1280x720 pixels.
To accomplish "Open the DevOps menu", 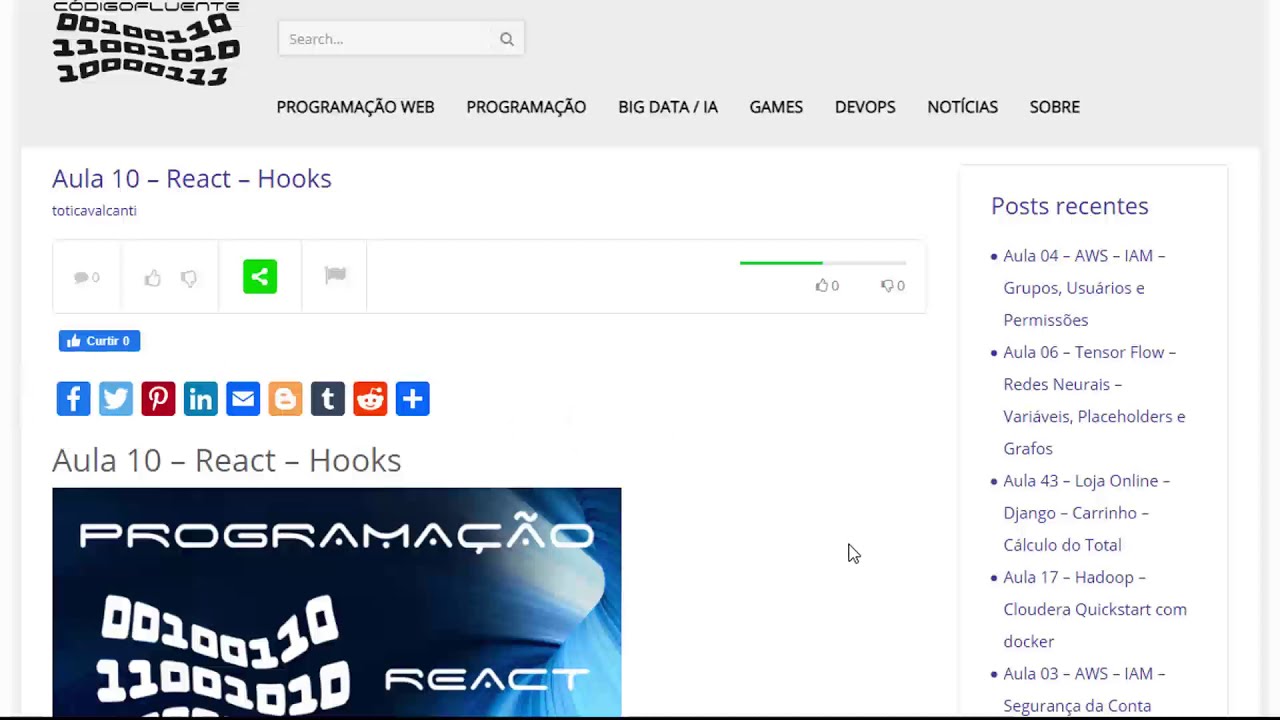I will tap(865, 107).
